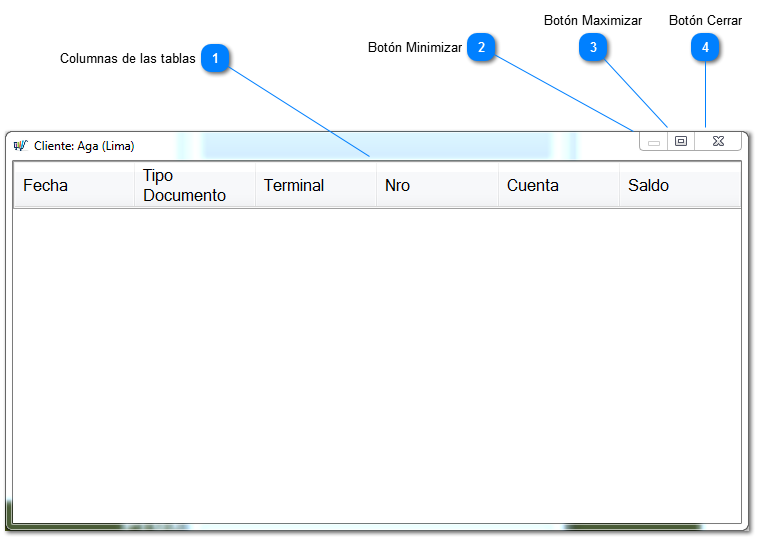
Task: Minimize the Cliente: Aga (Lima) window
Action: pos(654,141)
